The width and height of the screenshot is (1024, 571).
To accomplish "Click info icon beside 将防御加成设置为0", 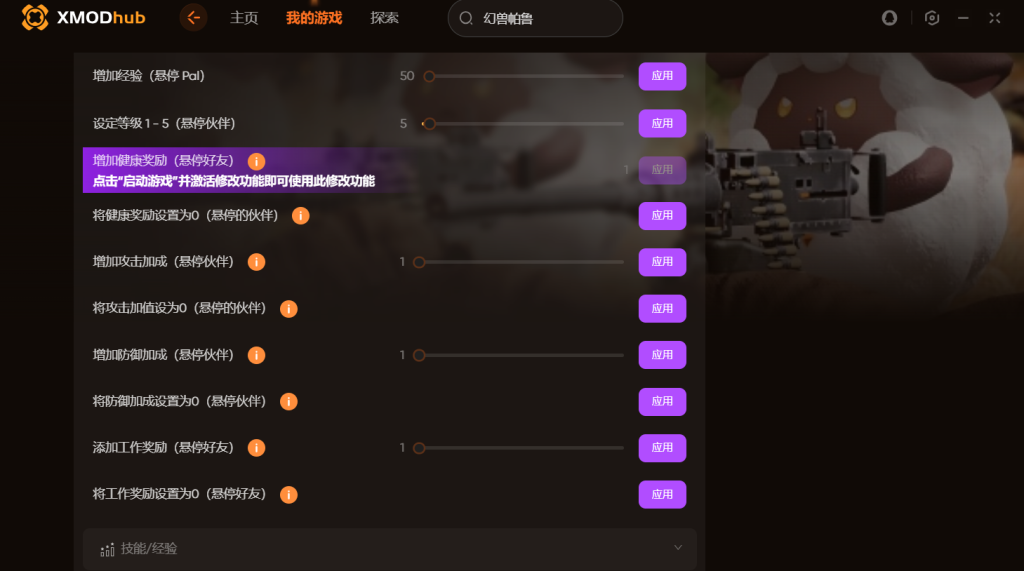I will 289,402.
